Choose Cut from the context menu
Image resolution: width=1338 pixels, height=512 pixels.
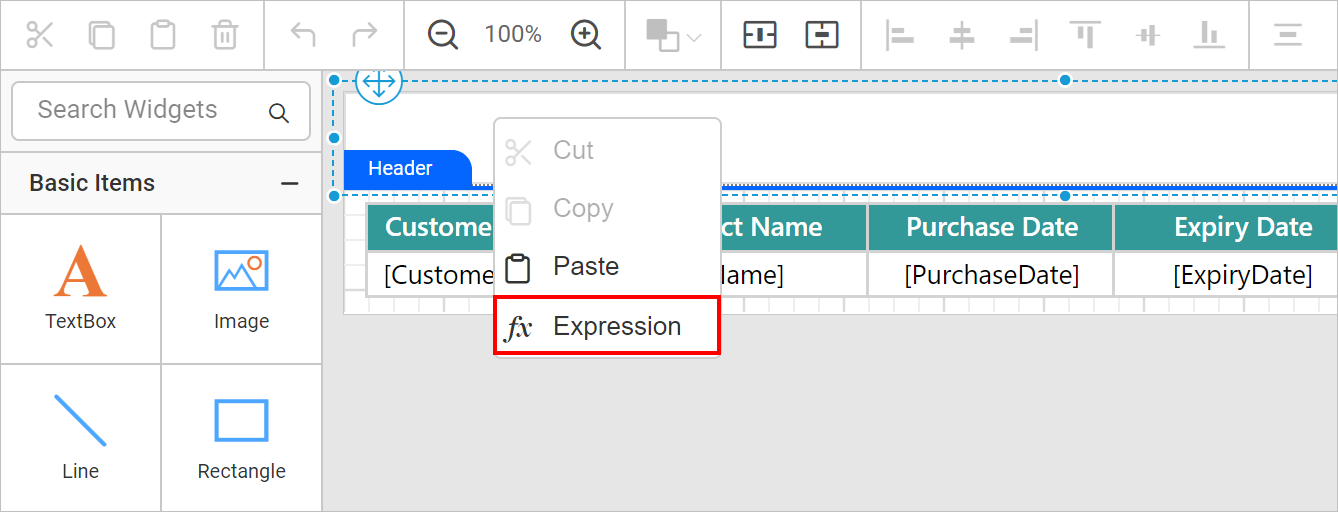(x=607, y=151)
